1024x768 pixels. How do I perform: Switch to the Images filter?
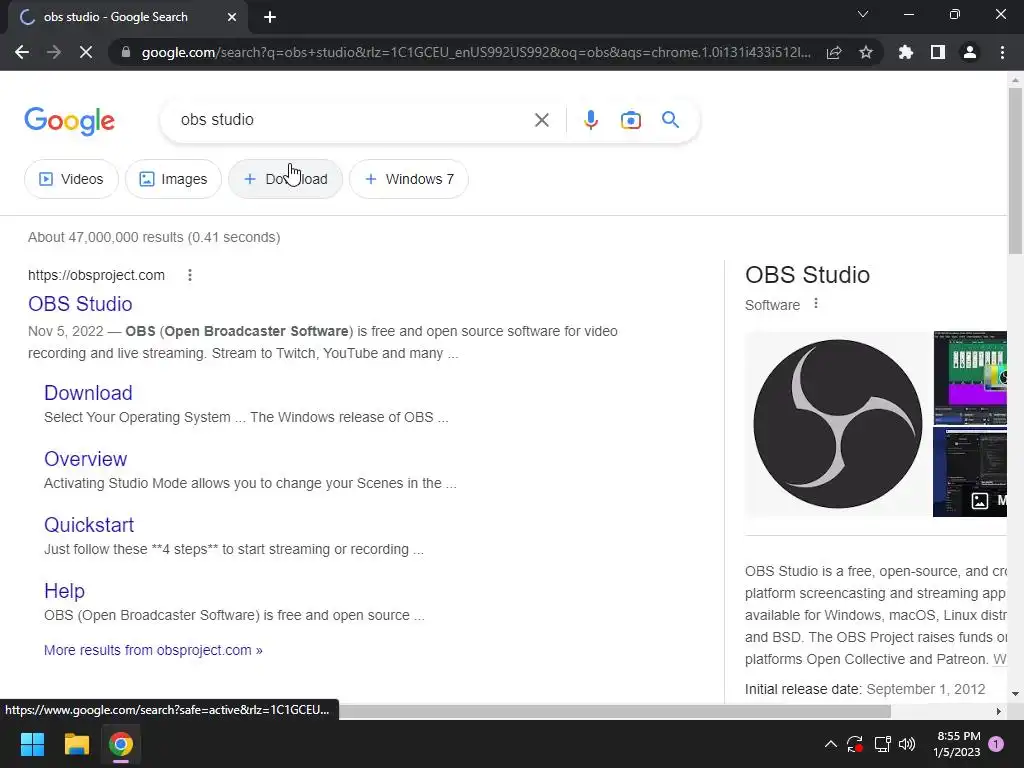173,179
